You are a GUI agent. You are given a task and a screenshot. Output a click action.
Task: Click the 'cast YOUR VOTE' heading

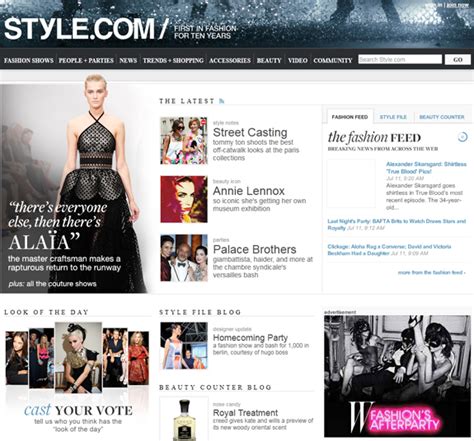tap(78, 410)
